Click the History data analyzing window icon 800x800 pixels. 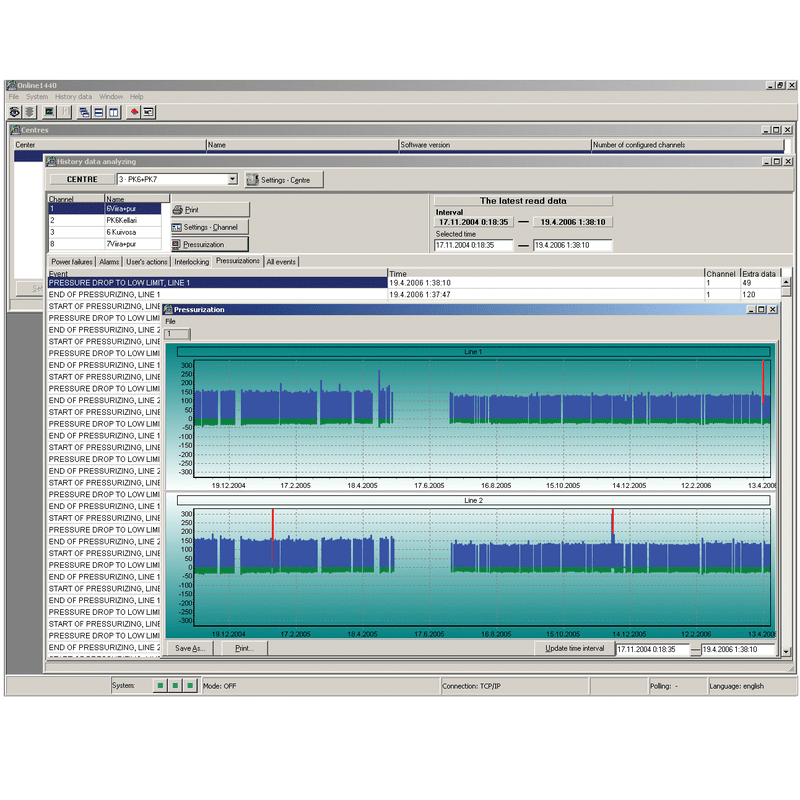[x=51, y=161]
